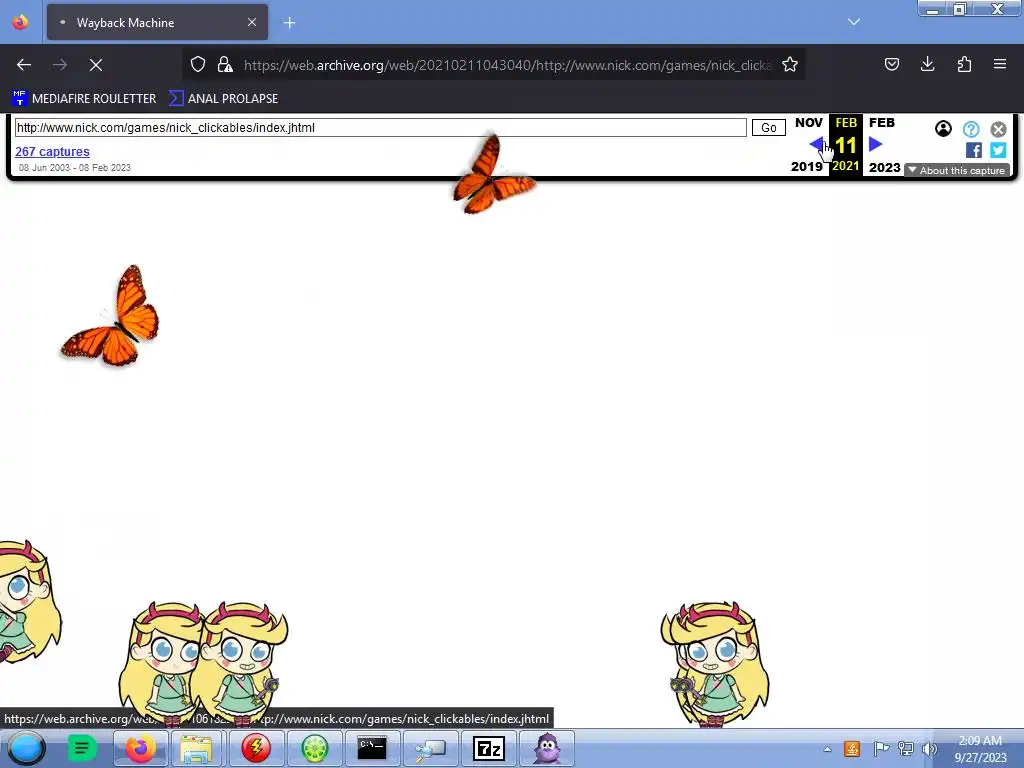
Task: Show hidden tray icons arrow
Action: (827, 749)
